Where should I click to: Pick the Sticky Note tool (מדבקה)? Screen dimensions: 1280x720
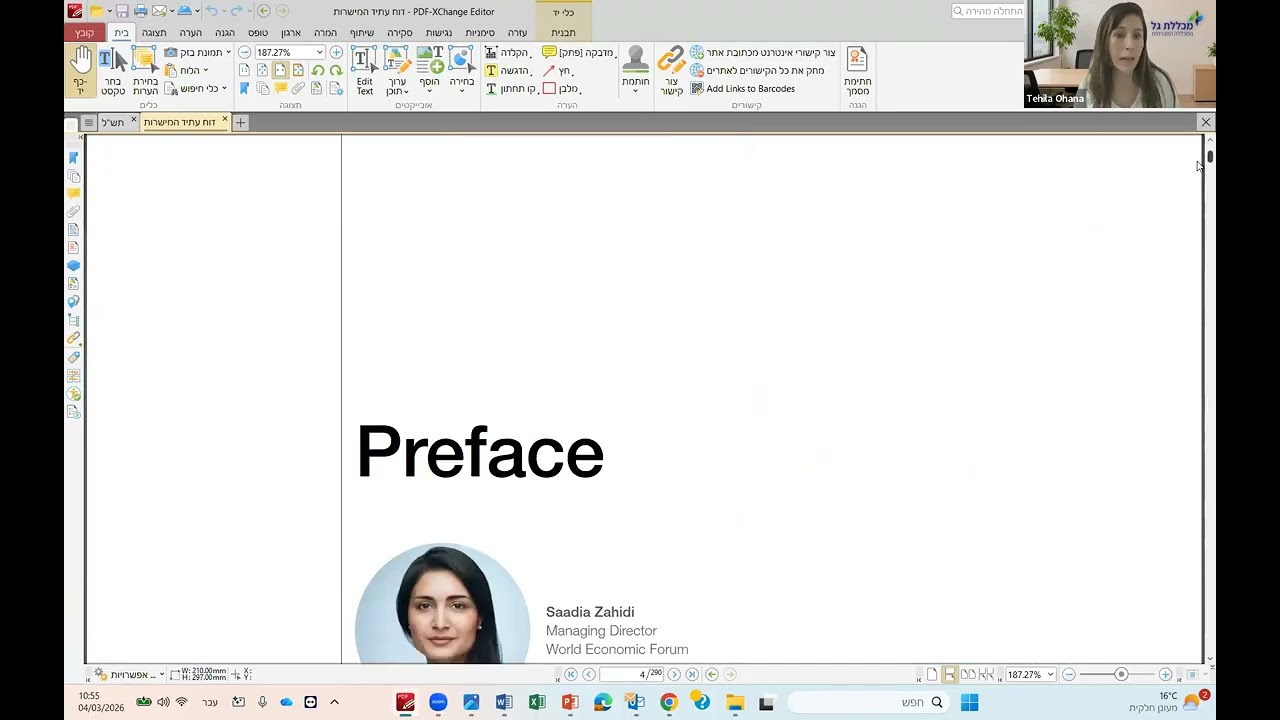[578, 52]
